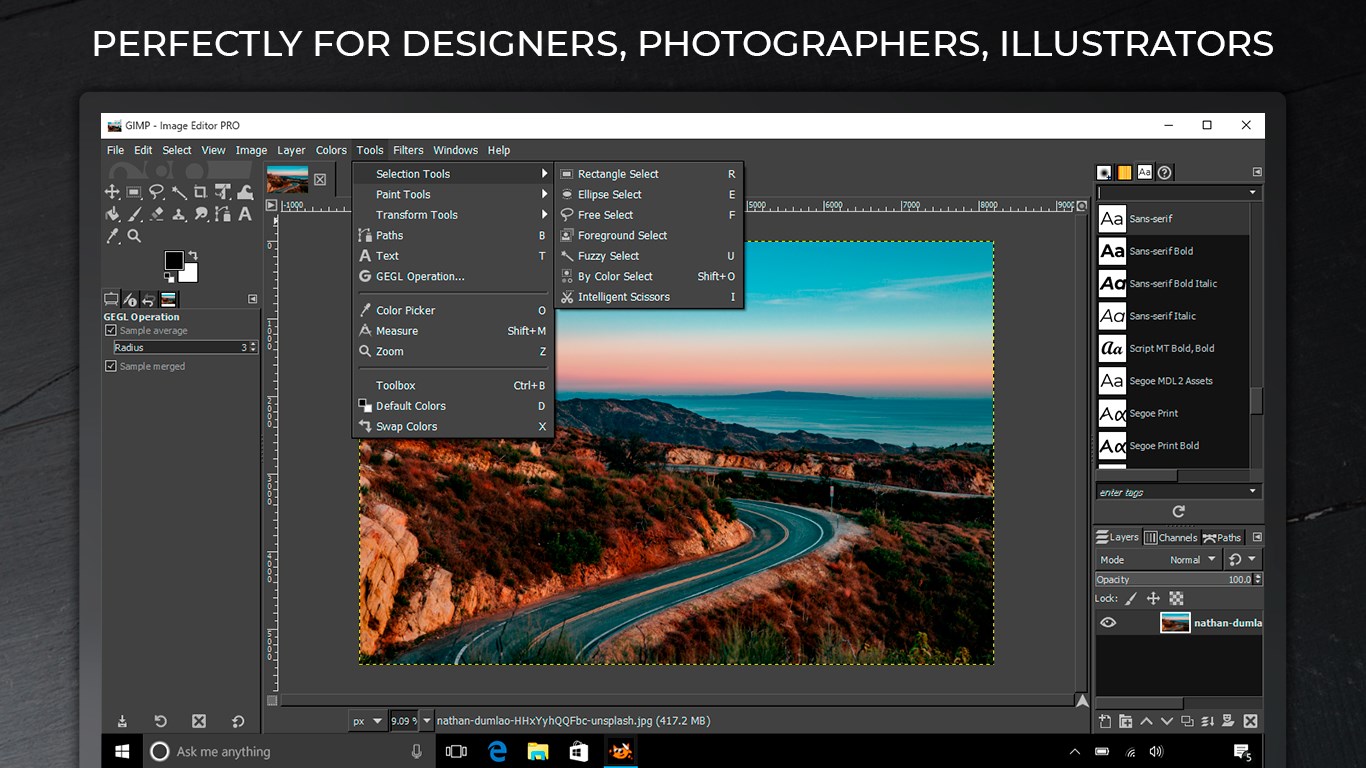Viewport: 1366px width, 768px height.
Task: Choose Ellipse Select from submenu
Action: [648, 195]
